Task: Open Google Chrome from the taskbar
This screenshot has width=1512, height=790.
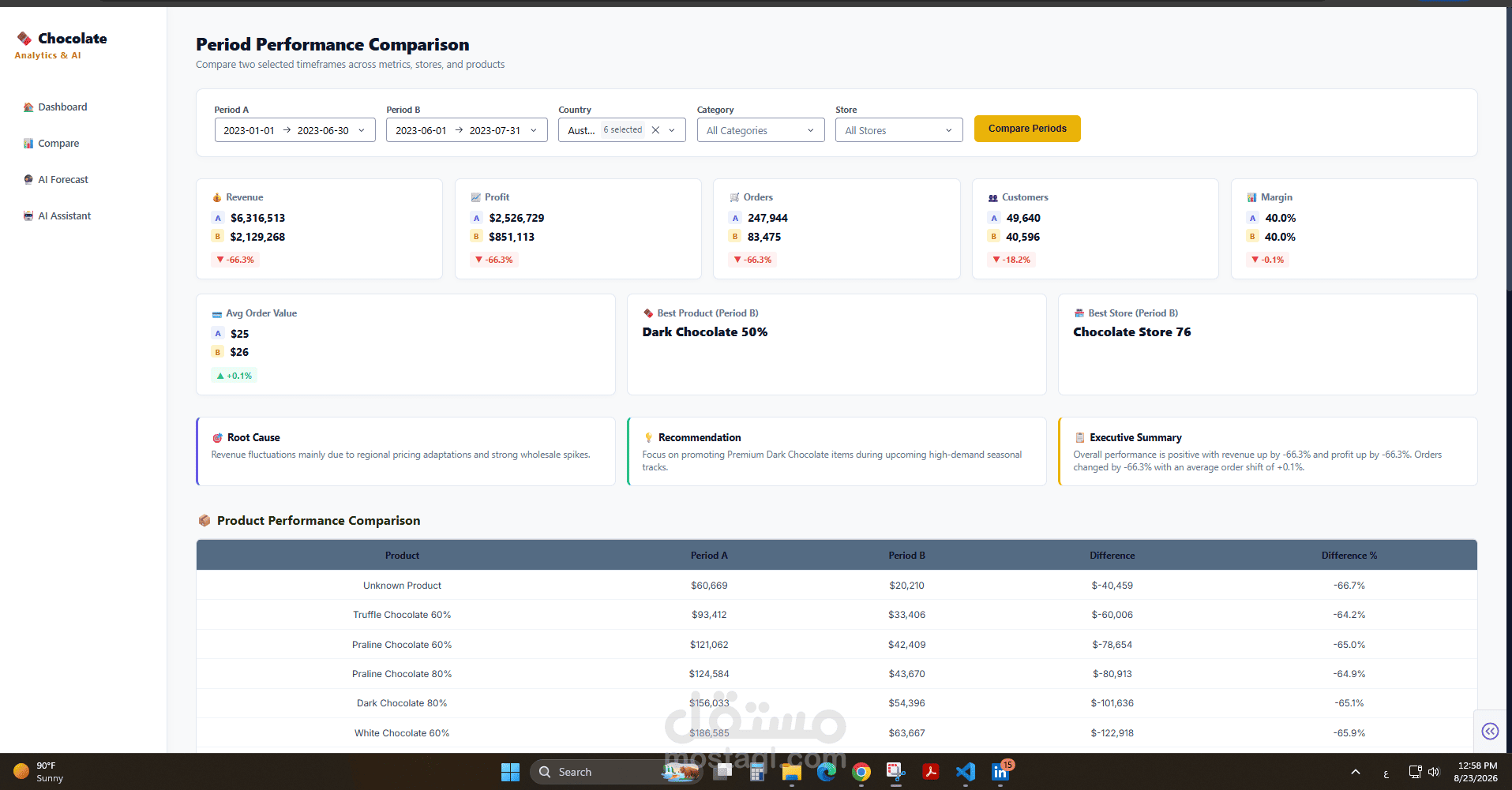Action: click(x=861, y=772)
